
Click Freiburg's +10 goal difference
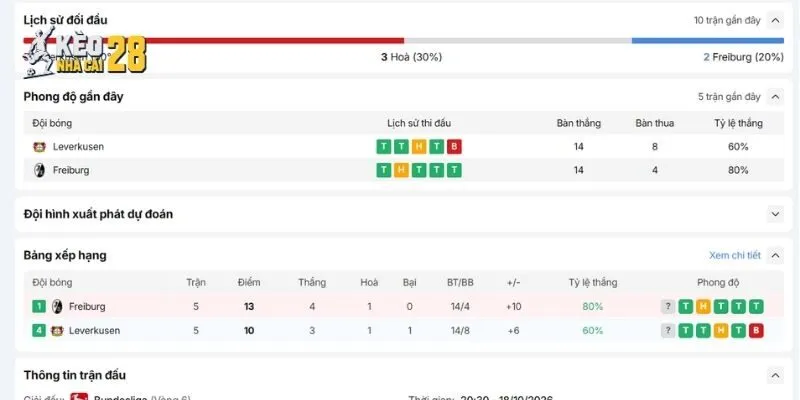coord(513,307)
